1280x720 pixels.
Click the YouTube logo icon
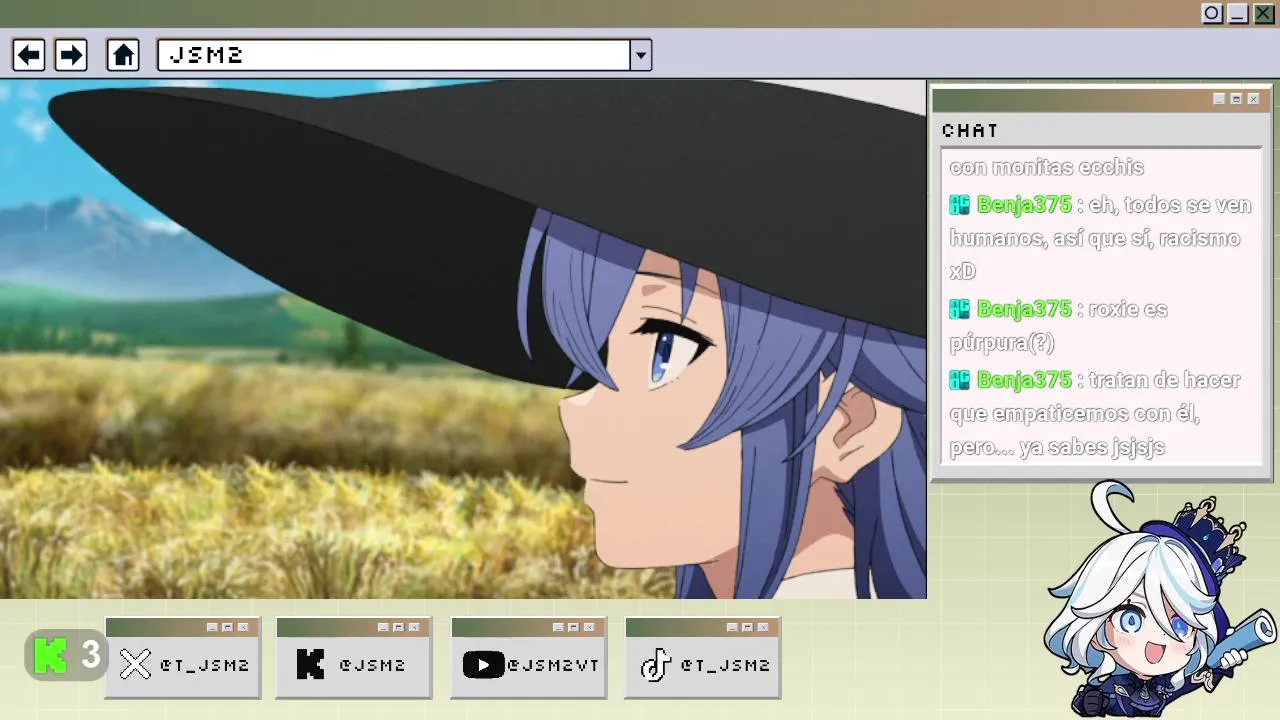pos(483,665)
